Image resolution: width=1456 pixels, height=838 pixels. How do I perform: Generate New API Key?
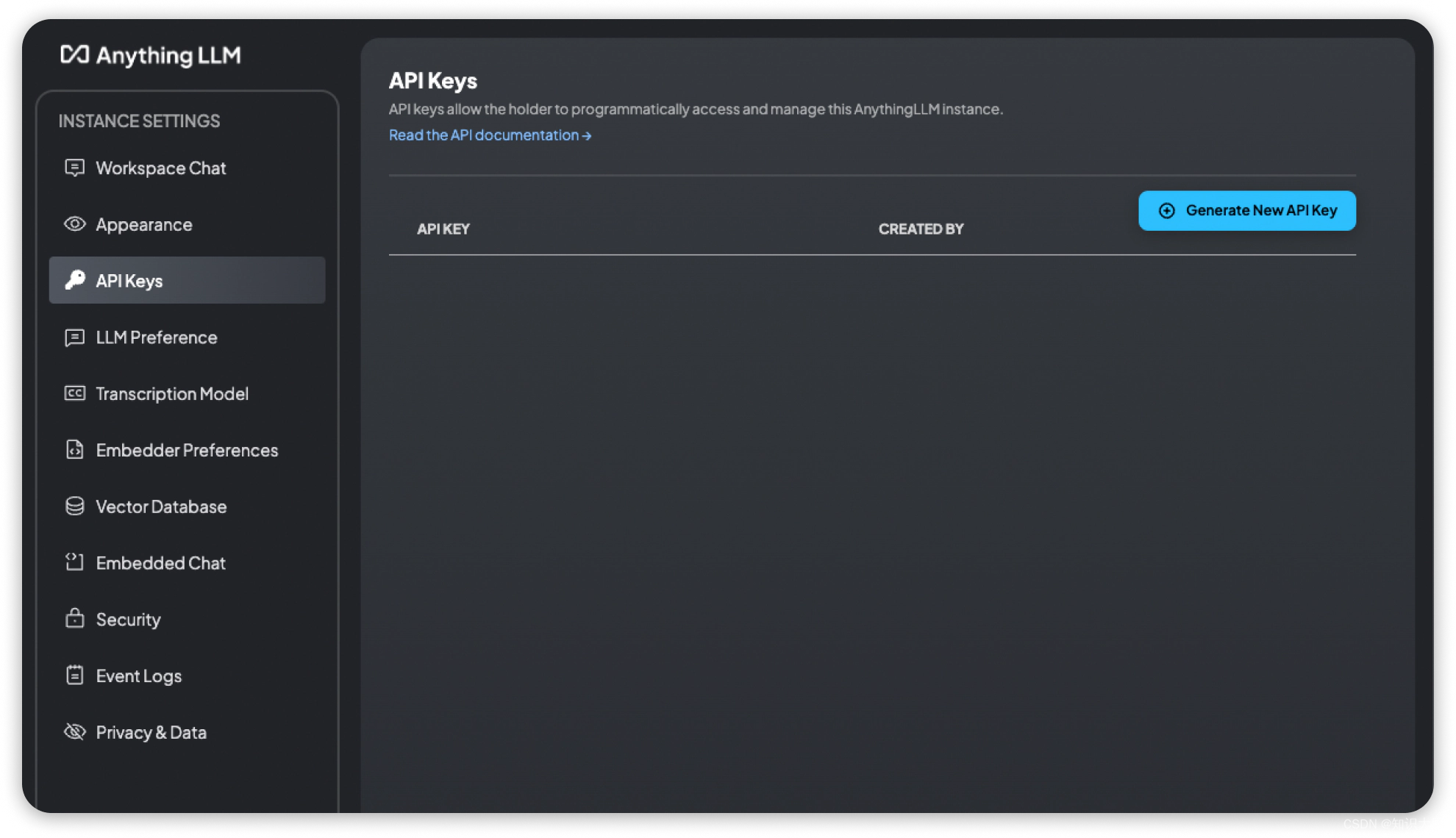pos(1247,210)
